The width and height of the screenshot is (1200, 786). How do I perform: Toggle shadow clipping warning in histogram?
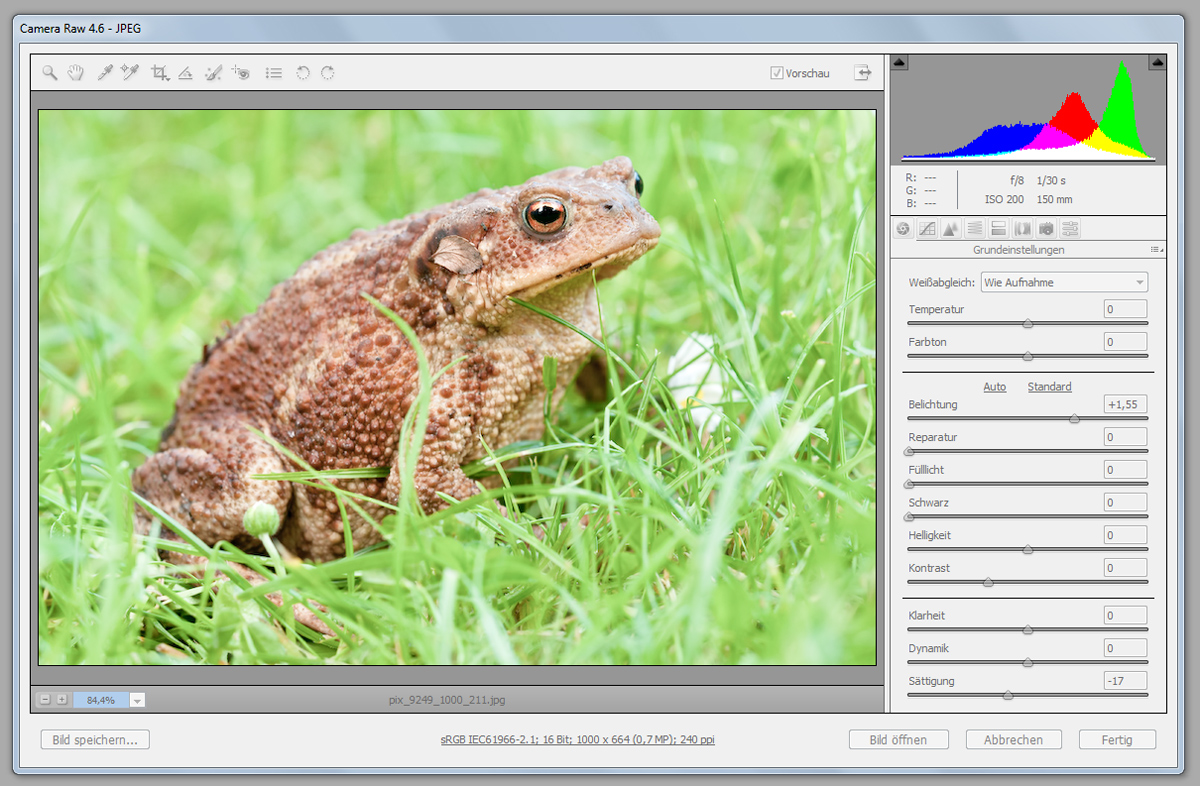(x=899, y=62)
